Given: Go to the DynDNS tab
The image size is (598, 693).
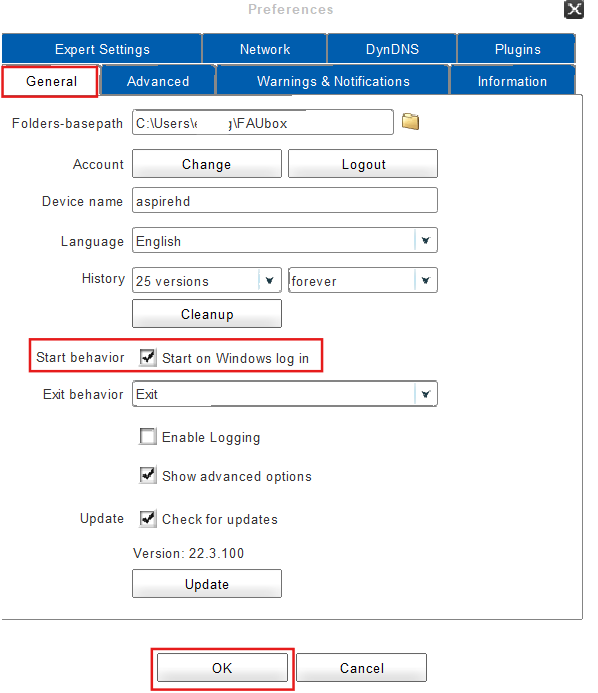Looking at the screenshot, I should [x=392, y=49].
